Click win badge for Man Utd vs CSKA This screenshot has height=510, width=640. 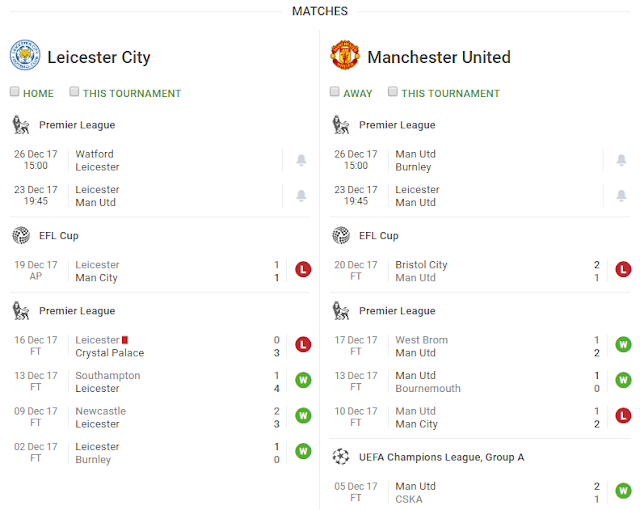(623, 491)
